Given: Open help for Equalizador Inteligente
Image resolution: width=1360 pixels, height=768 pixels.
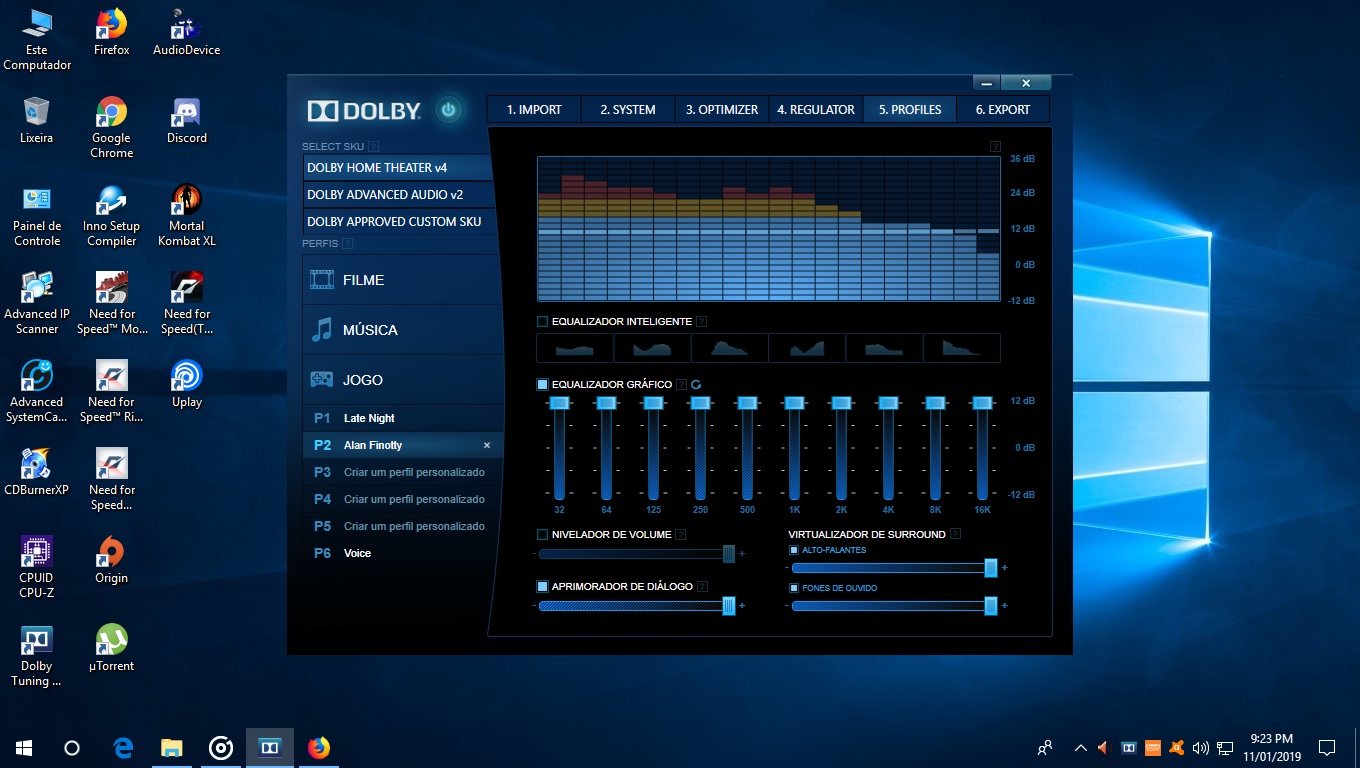Looking at the screenshot, I should point(701,322).
